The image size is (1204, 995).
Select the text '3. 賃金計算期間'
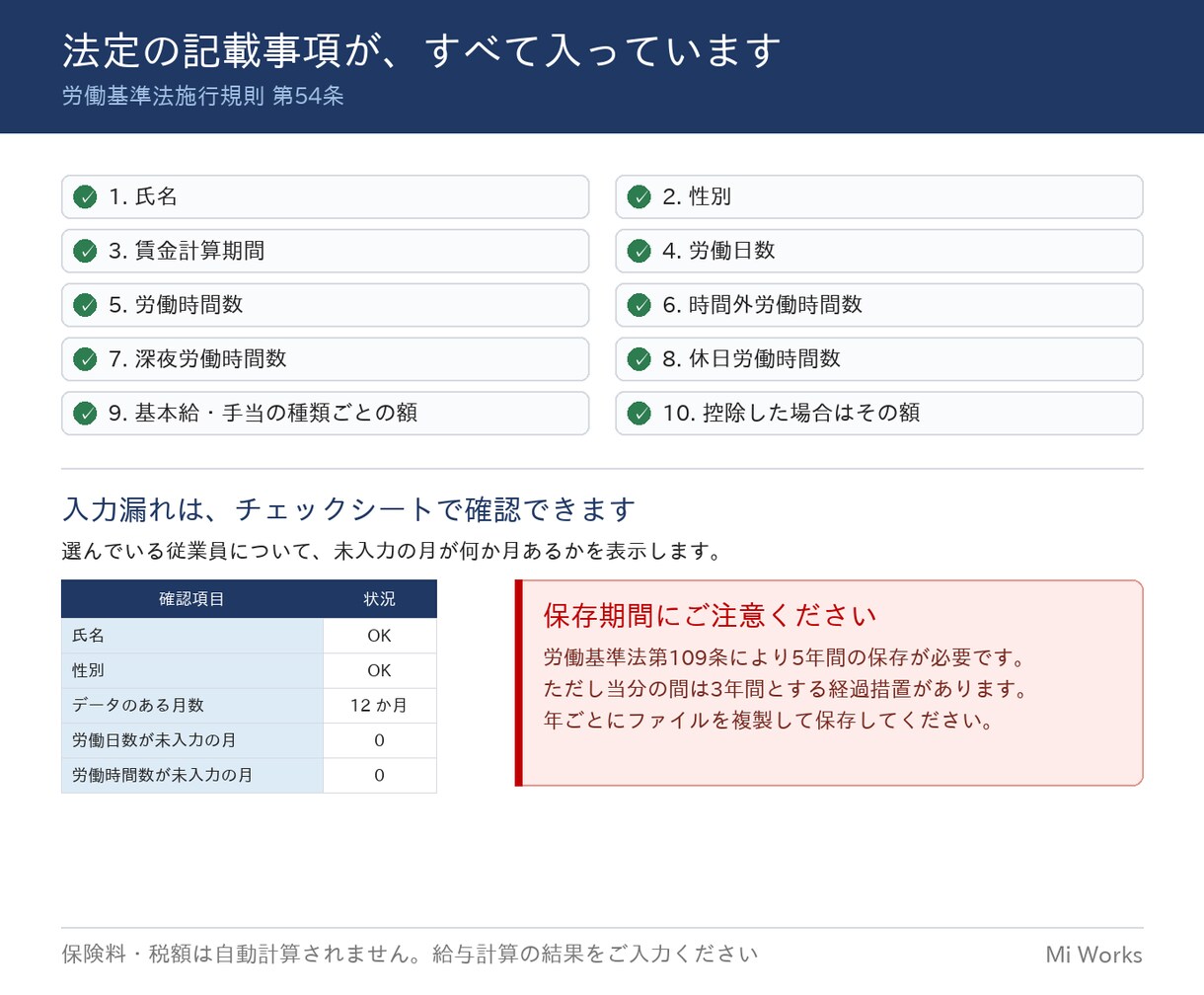point(187,251)
